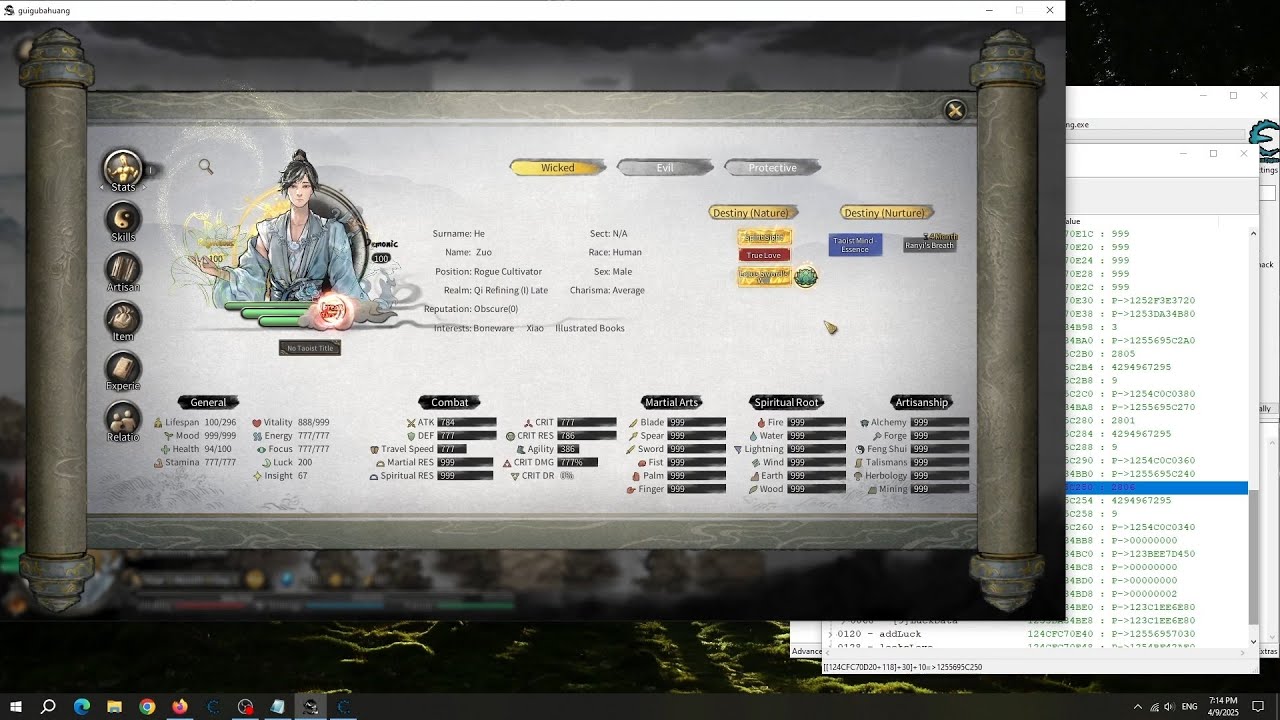Click the Interests entry Boneware
The height and width of the screenshot is (720, 1280).
[x=494, y=328]
